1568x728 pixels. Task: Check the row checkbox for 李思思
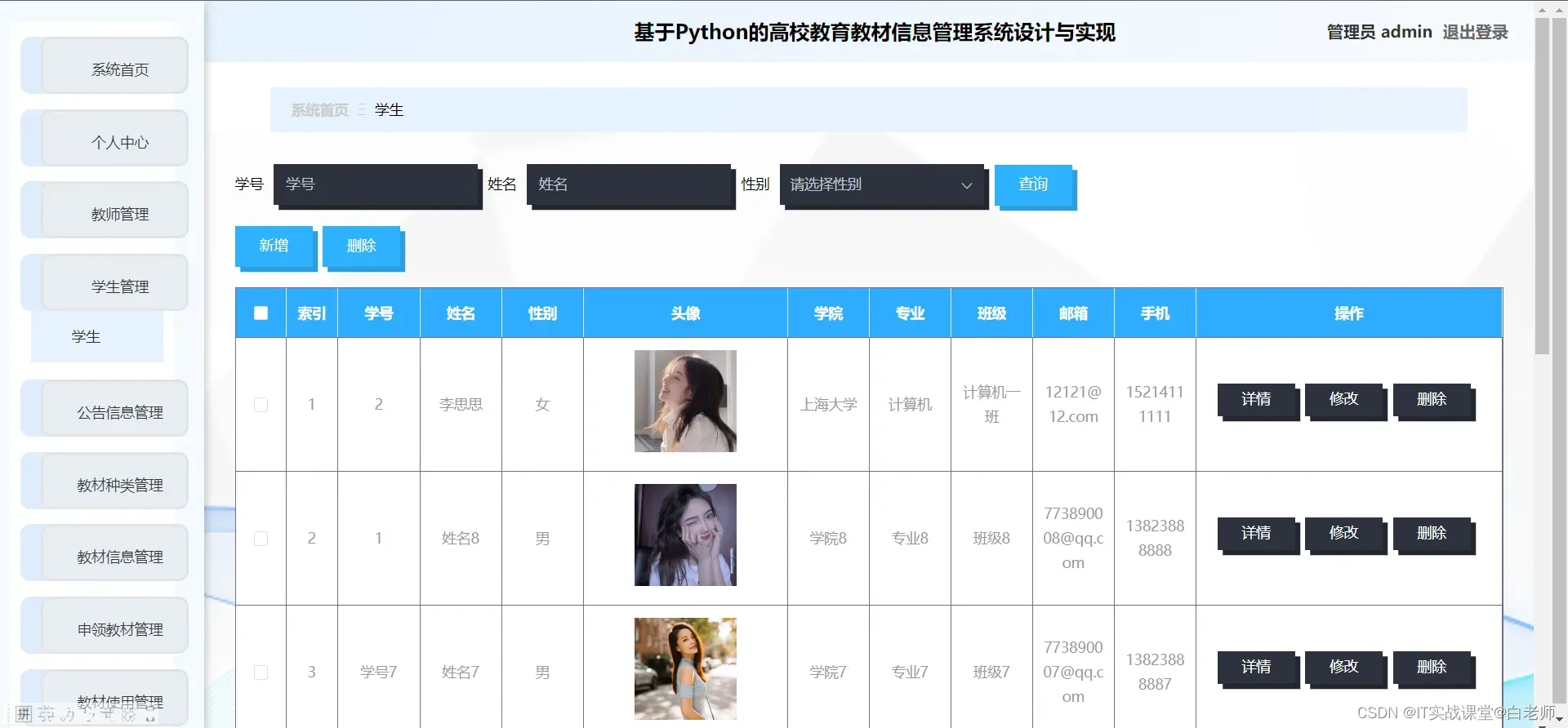(261, 405)
